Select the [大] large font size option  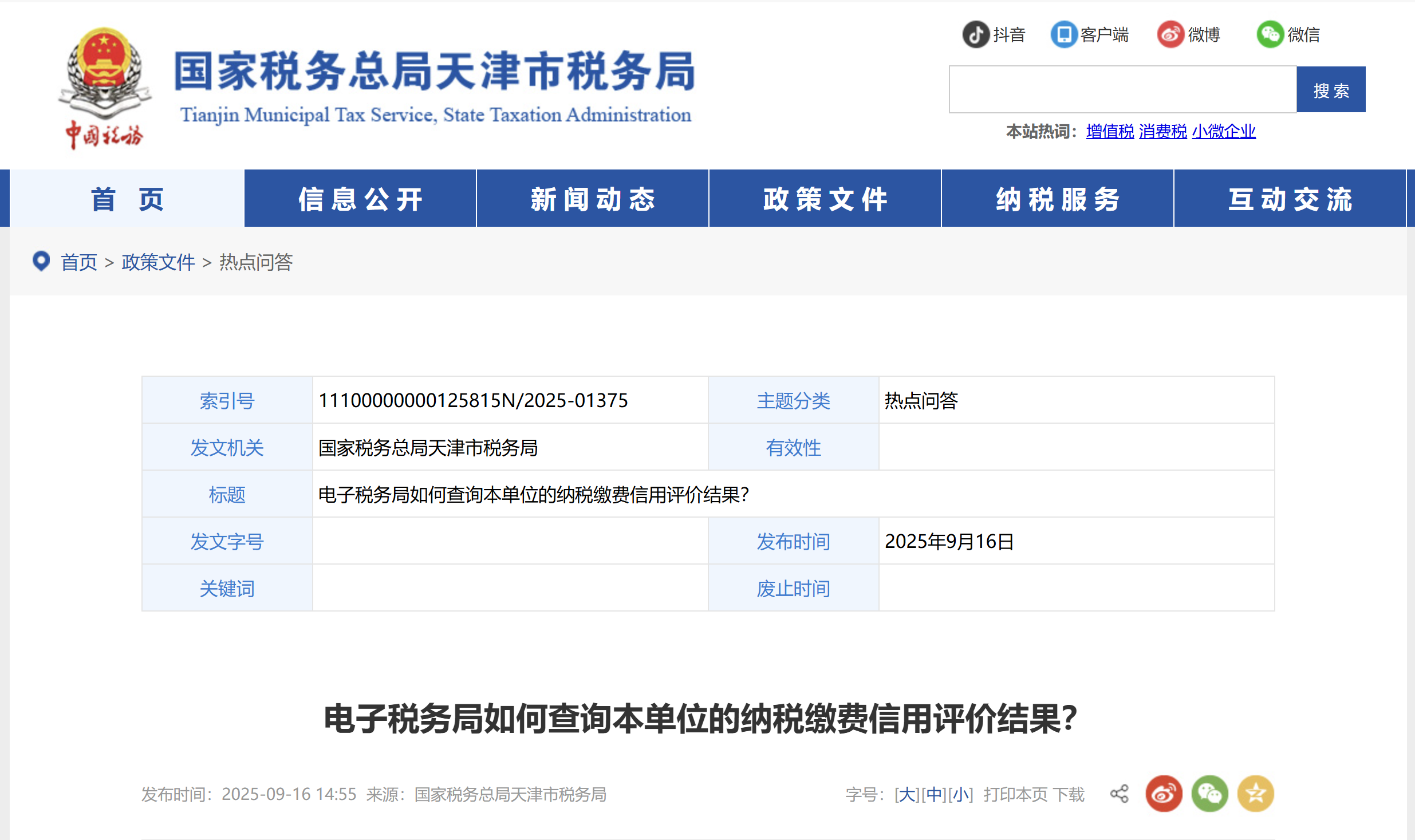tap(906, 794)
